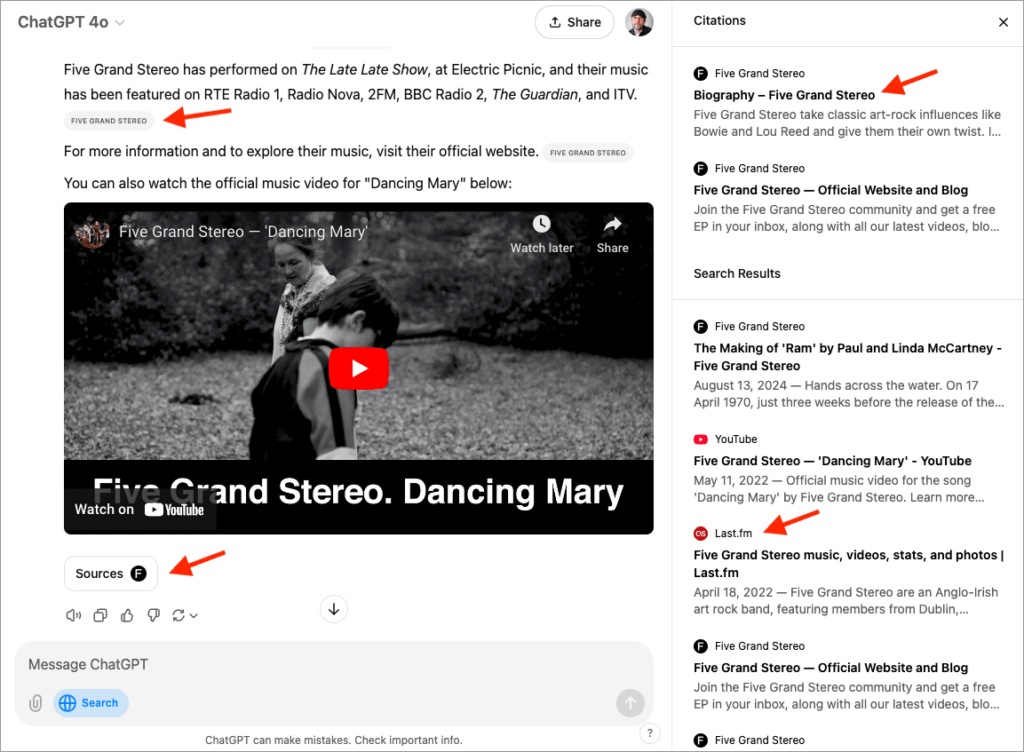The image size is (1024, 752).
Task: Expand the regenerate options chevron
Action: 194,616
